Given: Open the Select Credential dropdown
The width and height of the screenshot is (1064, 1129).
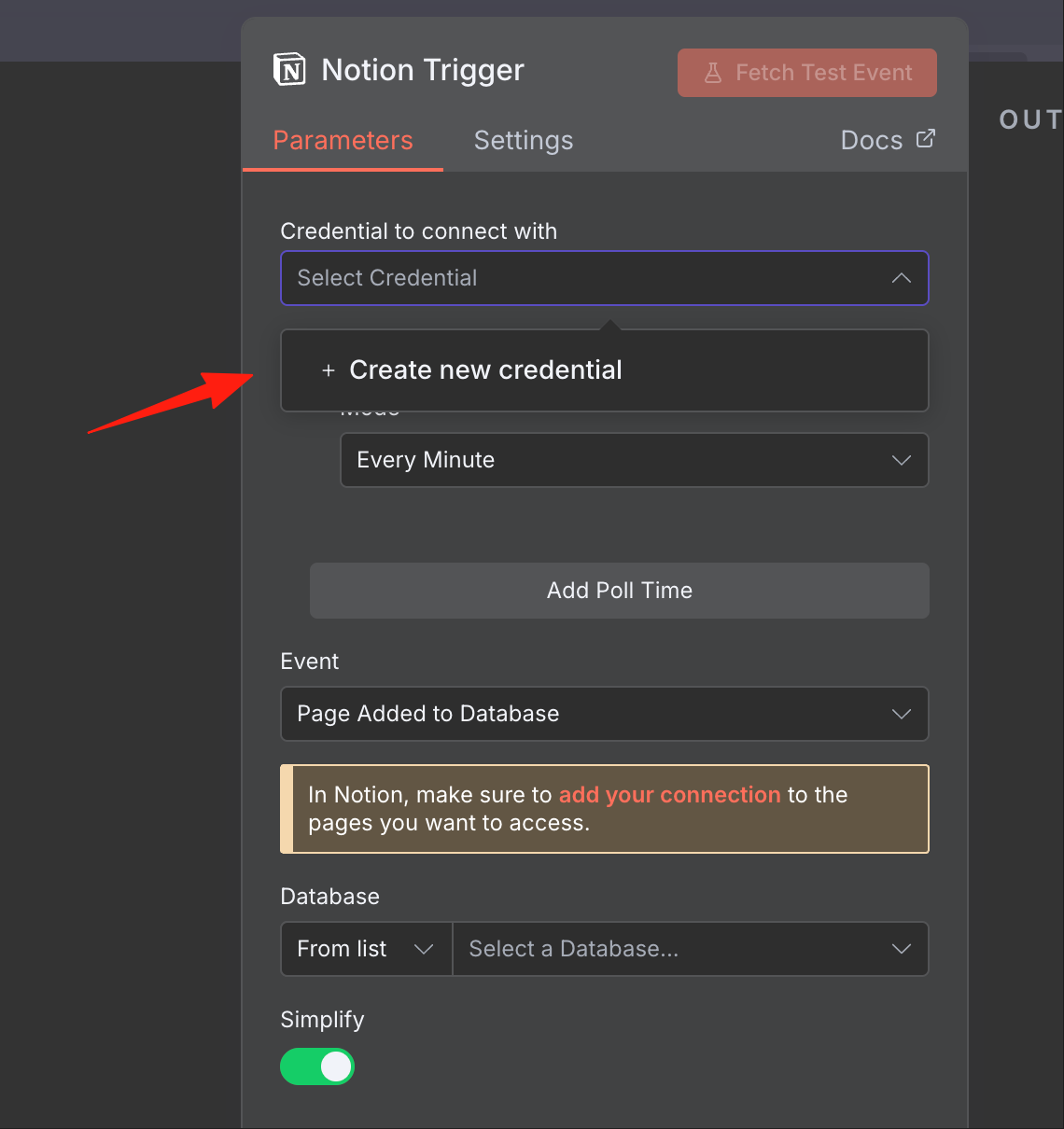Looking at the screenshot, I should 605,278.
